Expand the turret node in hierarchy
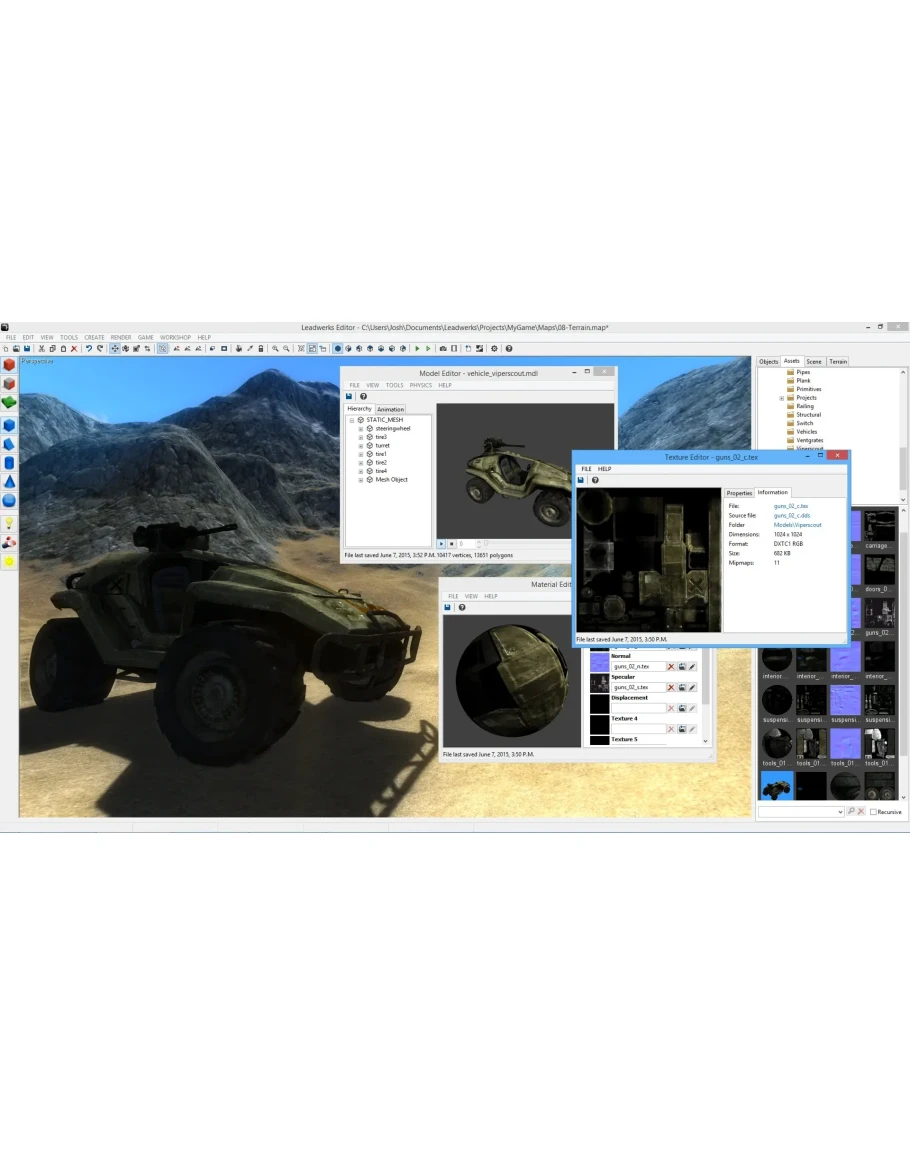Screen dimensions: 910x1155 pos(360,446)
